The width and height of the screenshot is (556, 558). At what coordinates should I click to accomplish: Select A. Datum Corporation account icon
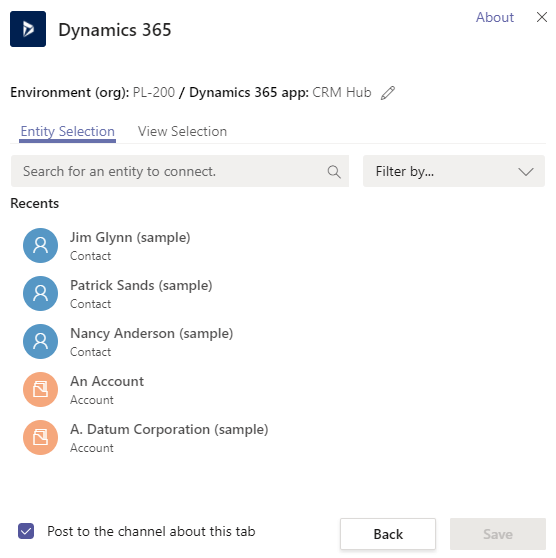pos(40,438)
